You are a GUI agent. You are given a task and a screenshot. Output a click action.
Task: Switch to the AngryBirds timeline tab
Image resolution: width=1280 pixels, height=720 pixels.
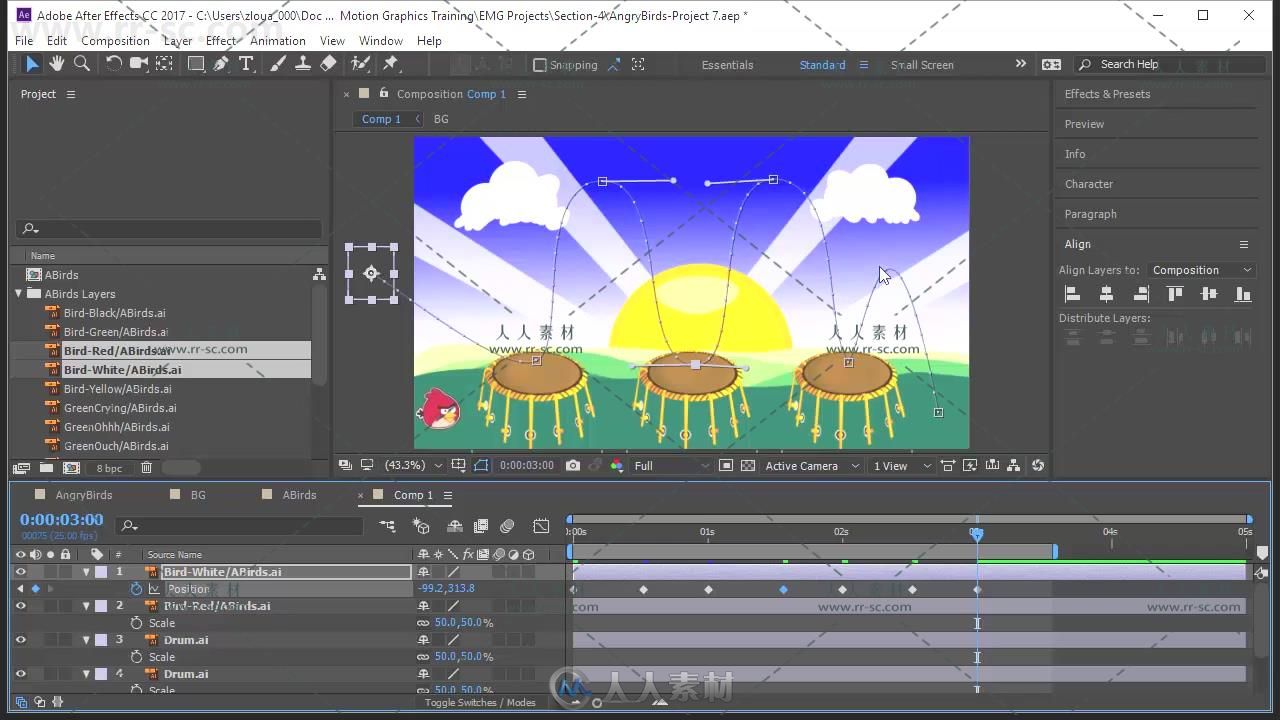pyautogui.click(x=84, y=495)
